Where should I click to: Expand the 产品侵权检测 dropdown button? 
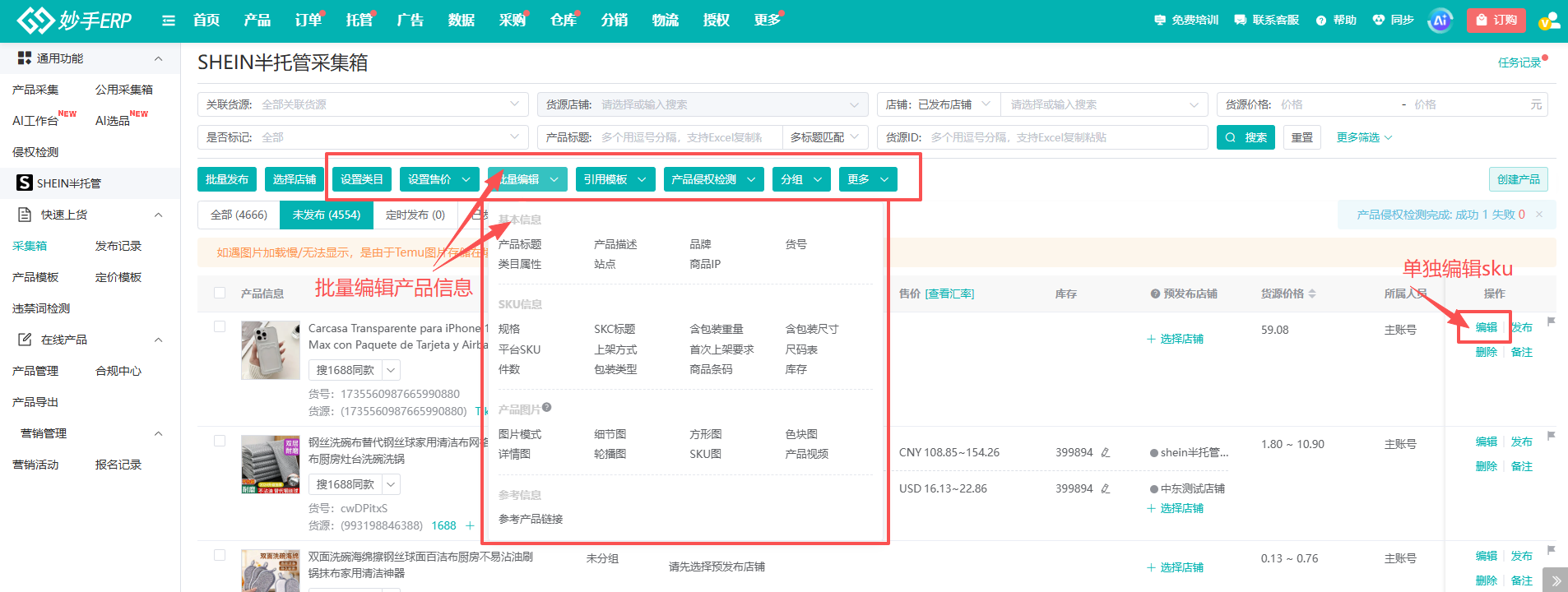[714, 179]
